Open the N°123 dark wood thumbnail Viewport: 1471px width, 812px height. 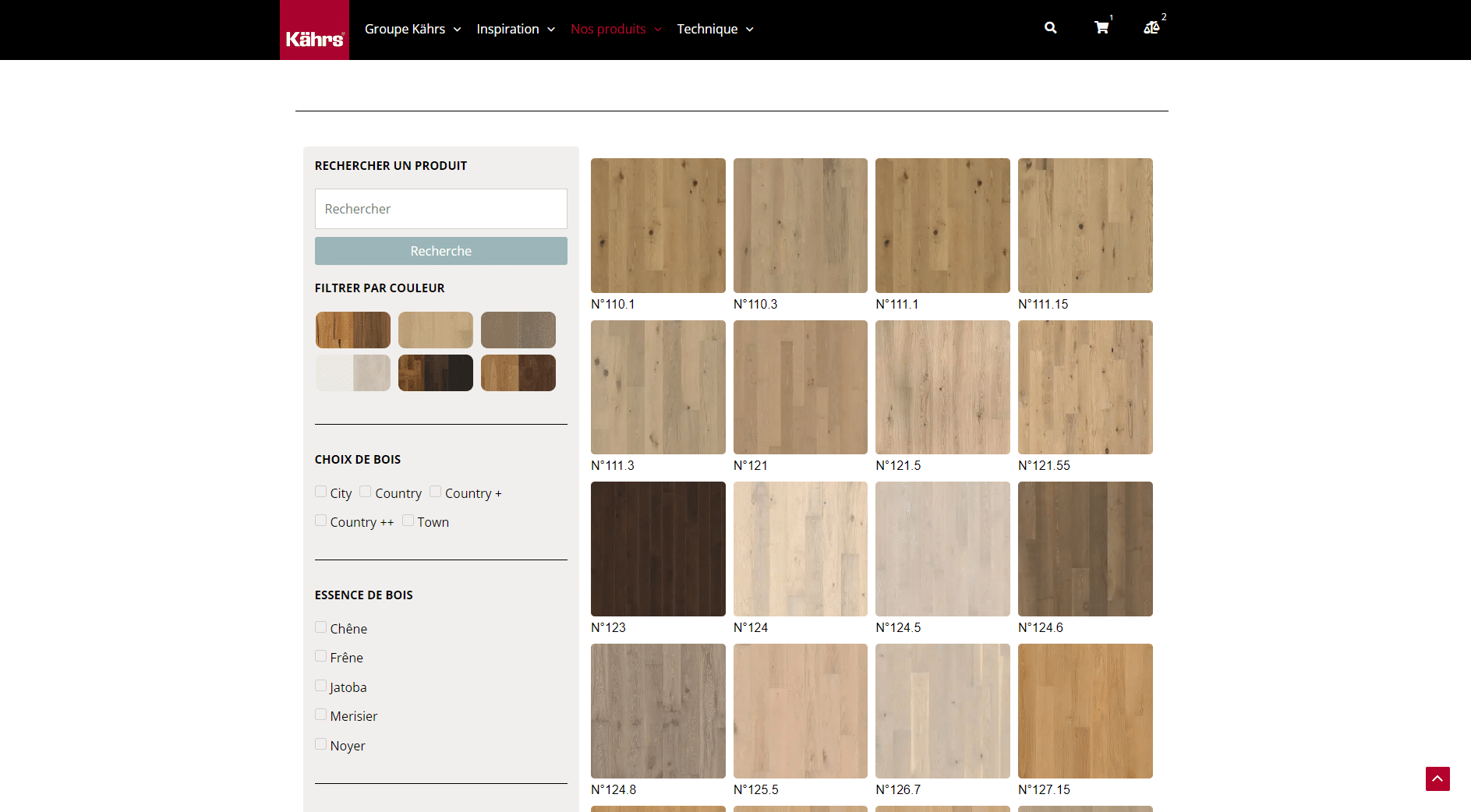pos(658,549)
